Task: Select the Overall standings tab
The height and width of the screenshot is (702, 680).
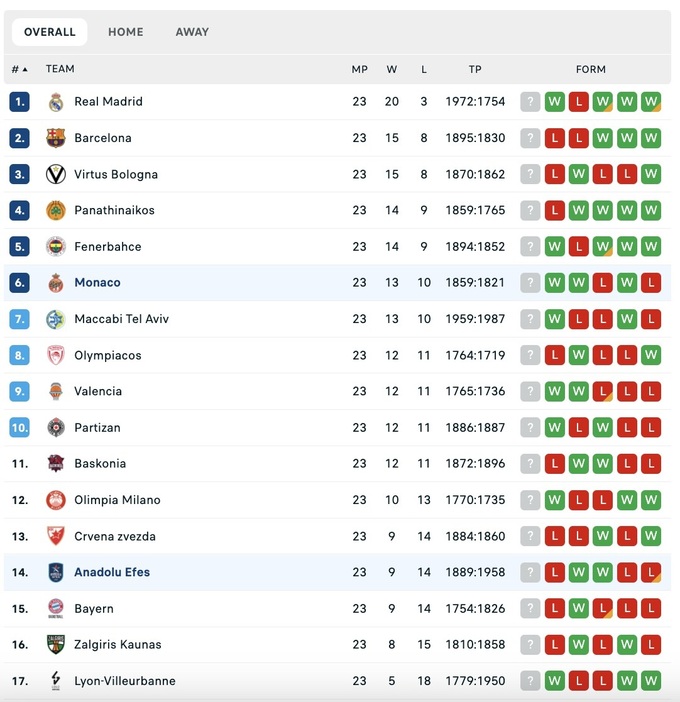Action: tap(50, 32)
